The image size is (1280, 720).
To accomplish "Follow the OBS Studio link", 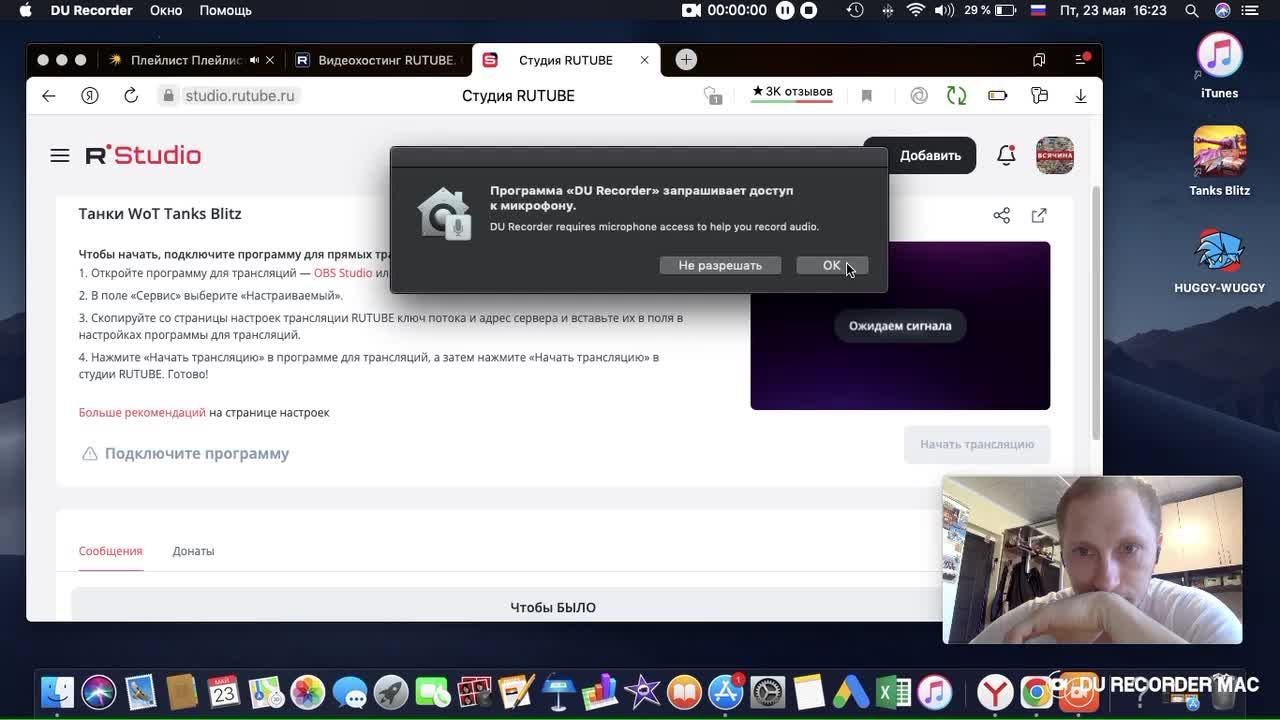I will point(342,273).
